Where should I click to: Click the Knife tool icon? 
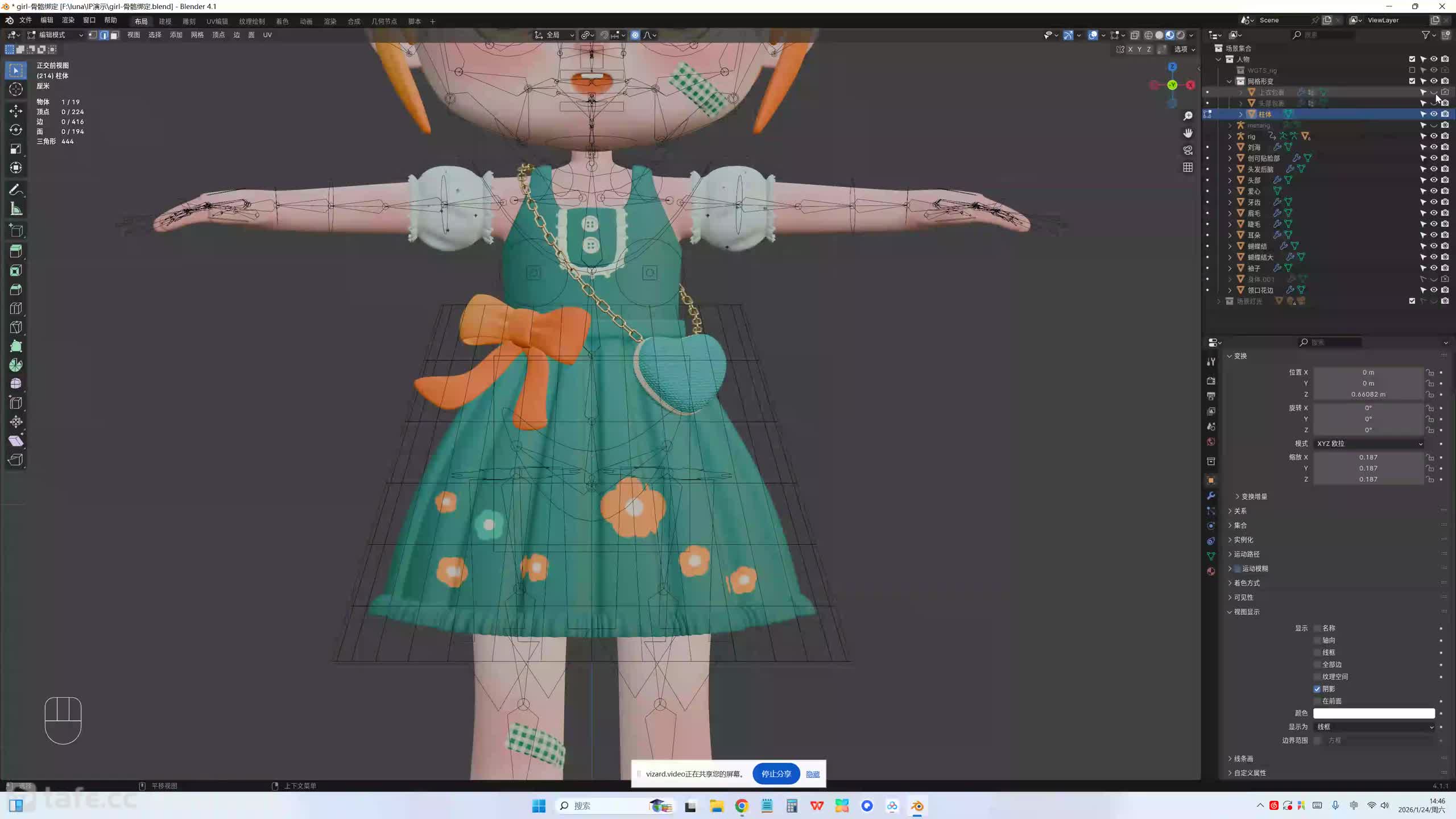(x=16, y=328)
